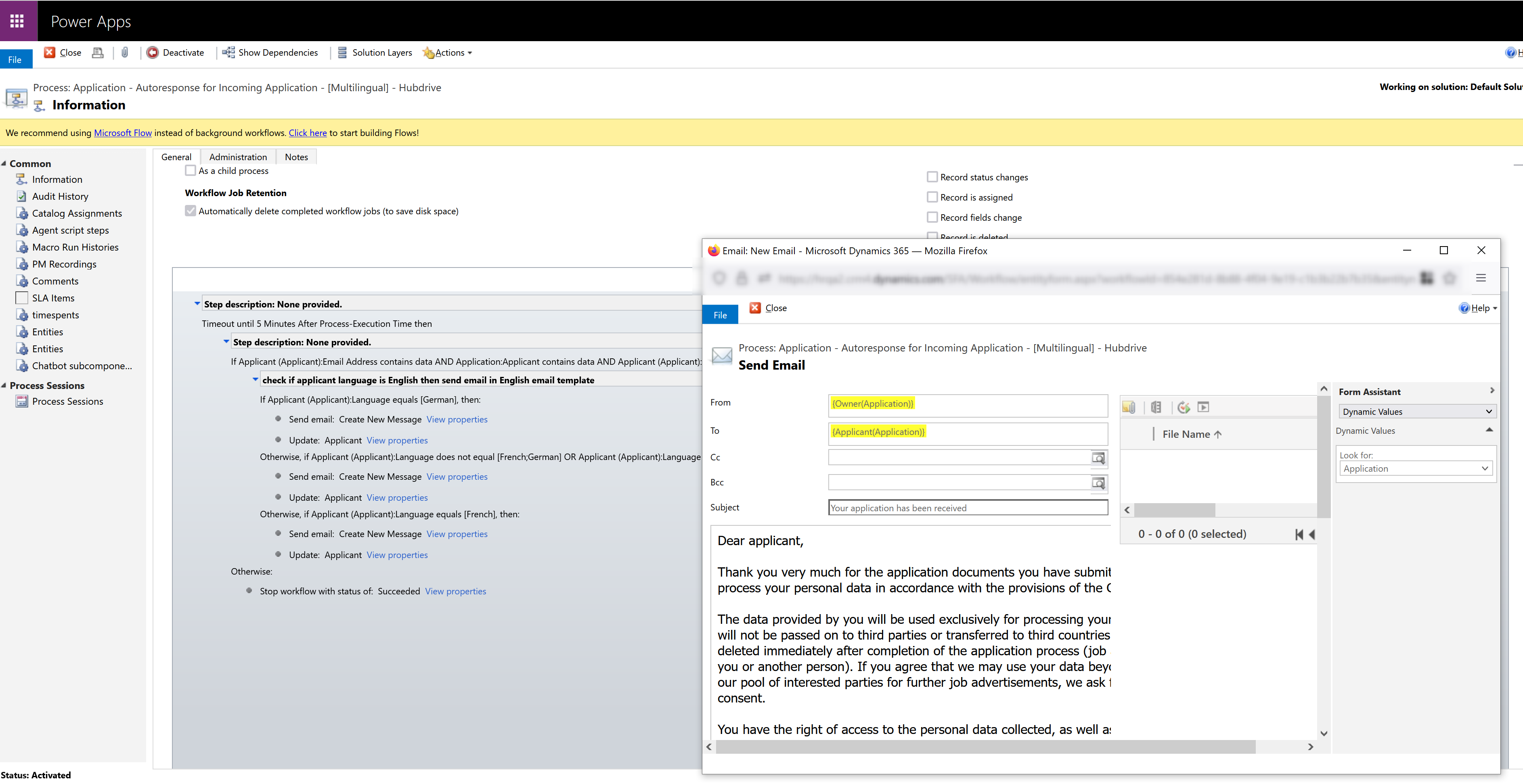Click the Click here link to start building Flows
Image resolution: width=1523 pixels, height=784 pixels.
pos(307,132)
